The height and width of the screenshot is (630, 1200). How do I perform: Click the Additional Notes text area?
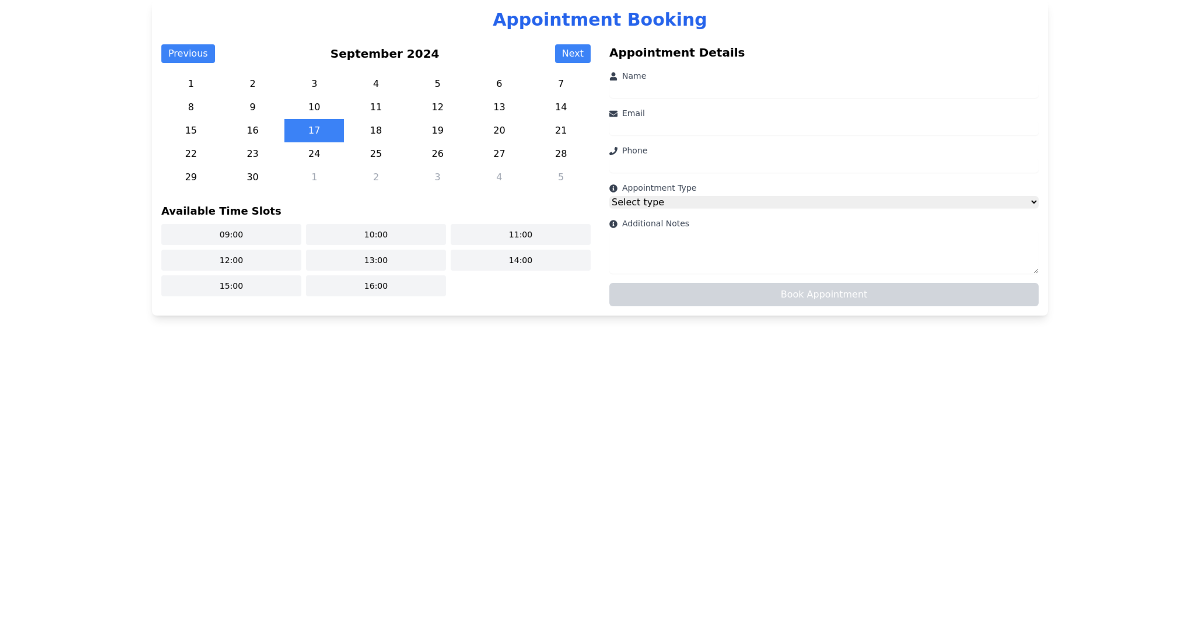tap(823, 248)
